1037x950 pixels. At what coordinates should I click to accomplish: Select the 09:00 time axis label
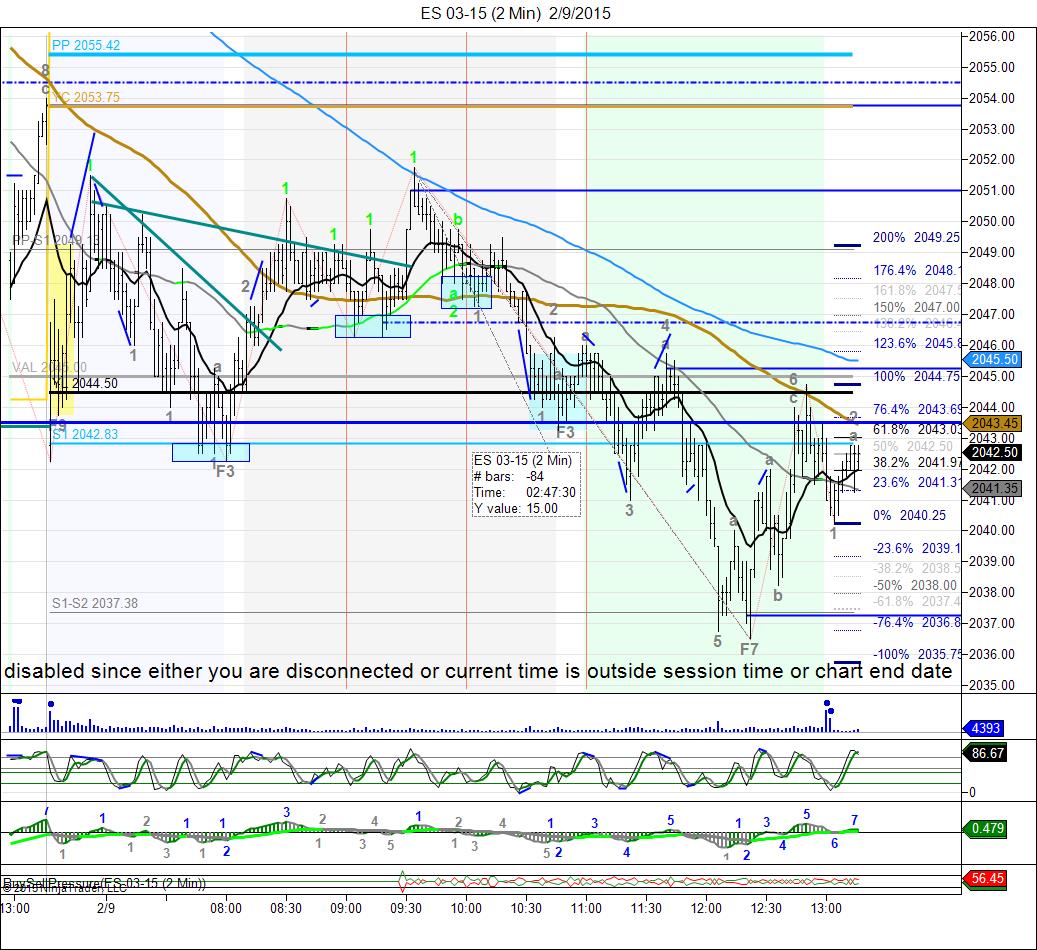tap(346, 908)
